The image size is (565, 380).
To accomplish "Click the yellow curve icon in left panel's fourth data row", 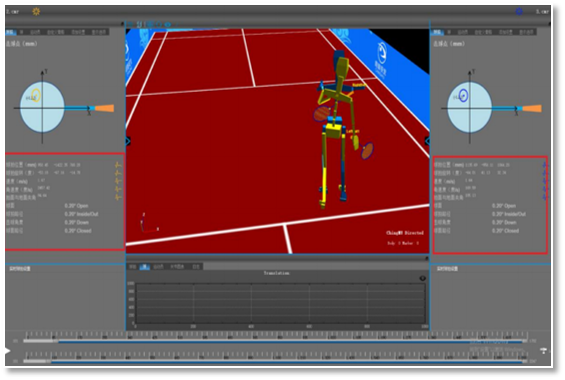I will pos(118,189).
